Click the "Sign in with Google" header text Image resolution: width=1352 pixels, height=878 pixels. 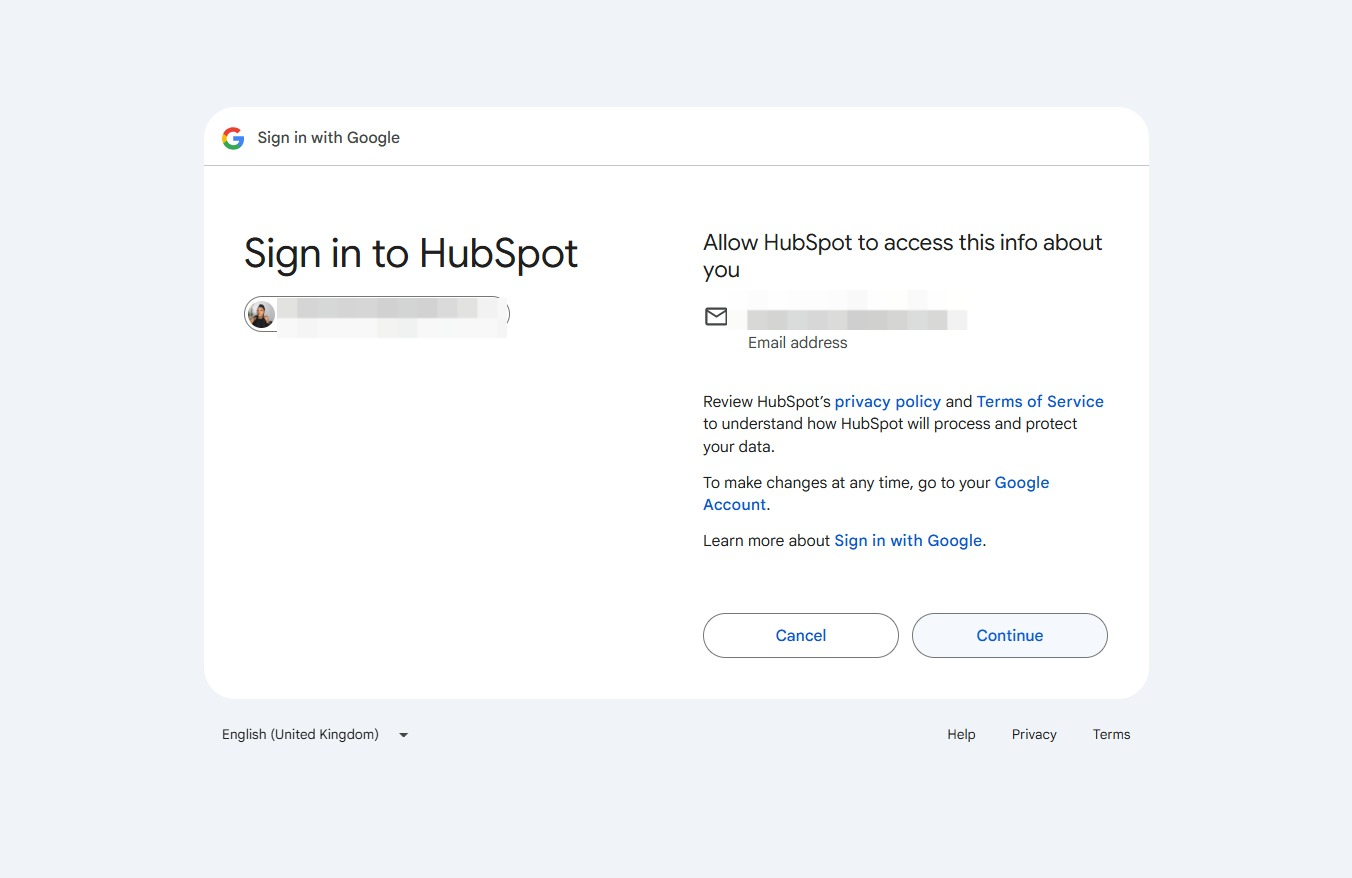point(329,138)
